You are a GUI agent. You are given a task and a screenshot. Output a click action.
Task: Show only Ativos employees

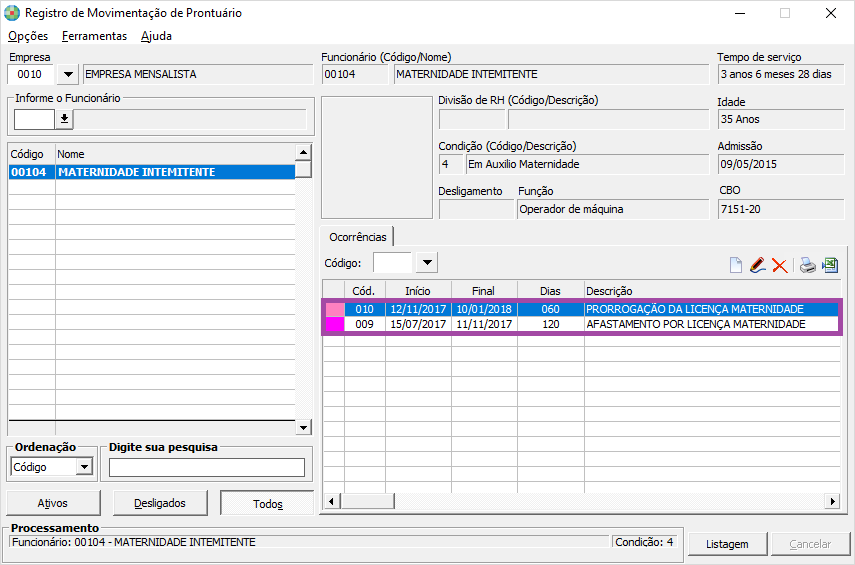tap(53, 503)
